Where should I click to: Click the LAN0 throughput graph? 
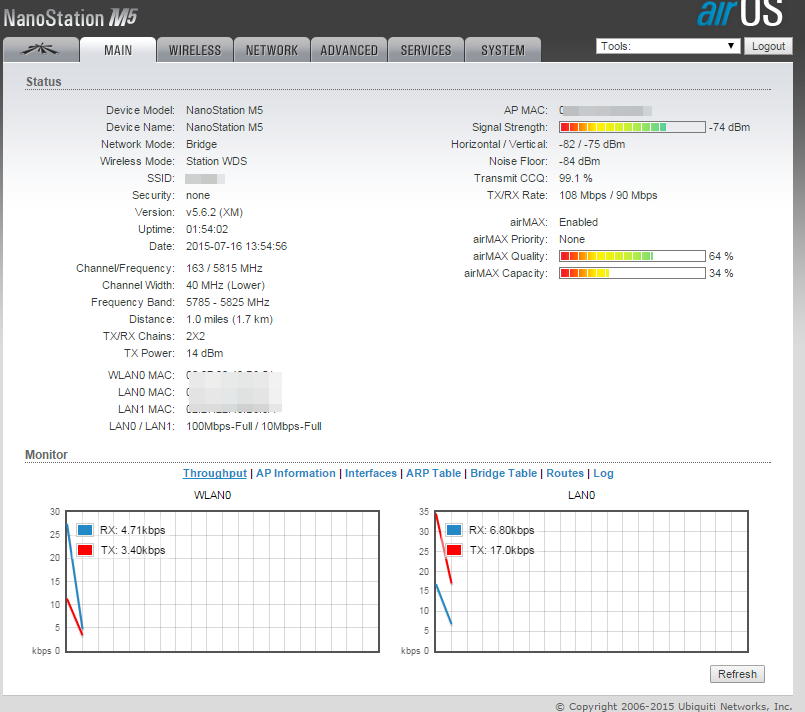coord(591,582)
